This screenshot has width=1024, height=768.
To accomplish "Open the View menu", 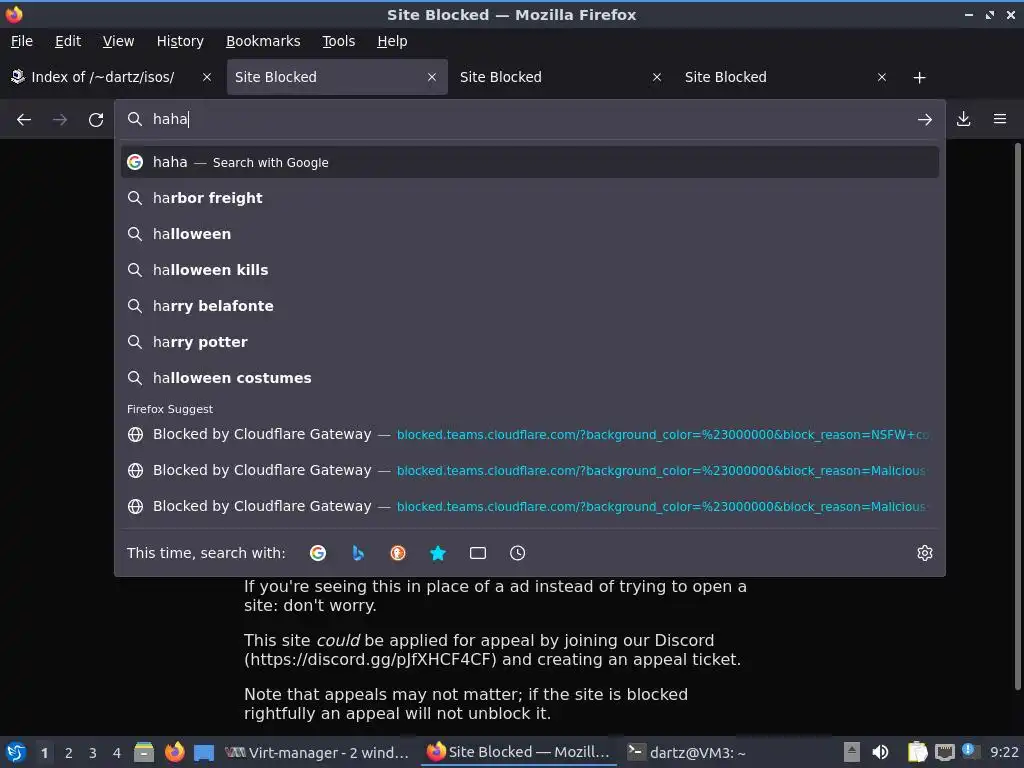I will (x=118, y=41).
